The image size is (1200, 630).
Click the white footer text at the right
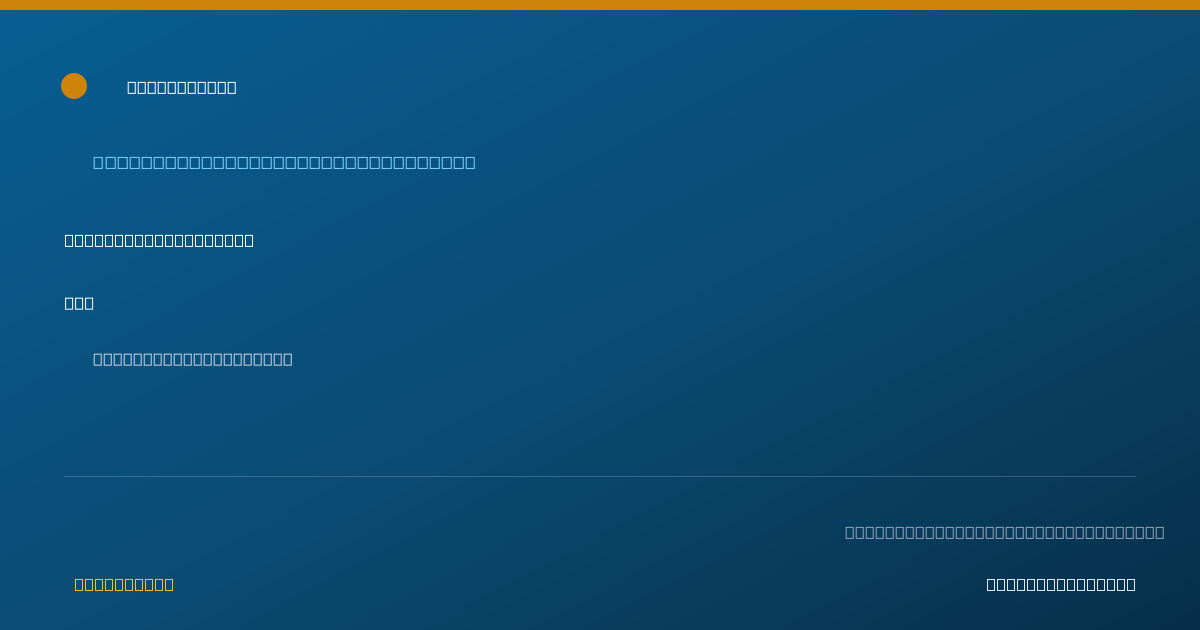click(1061, 584)
